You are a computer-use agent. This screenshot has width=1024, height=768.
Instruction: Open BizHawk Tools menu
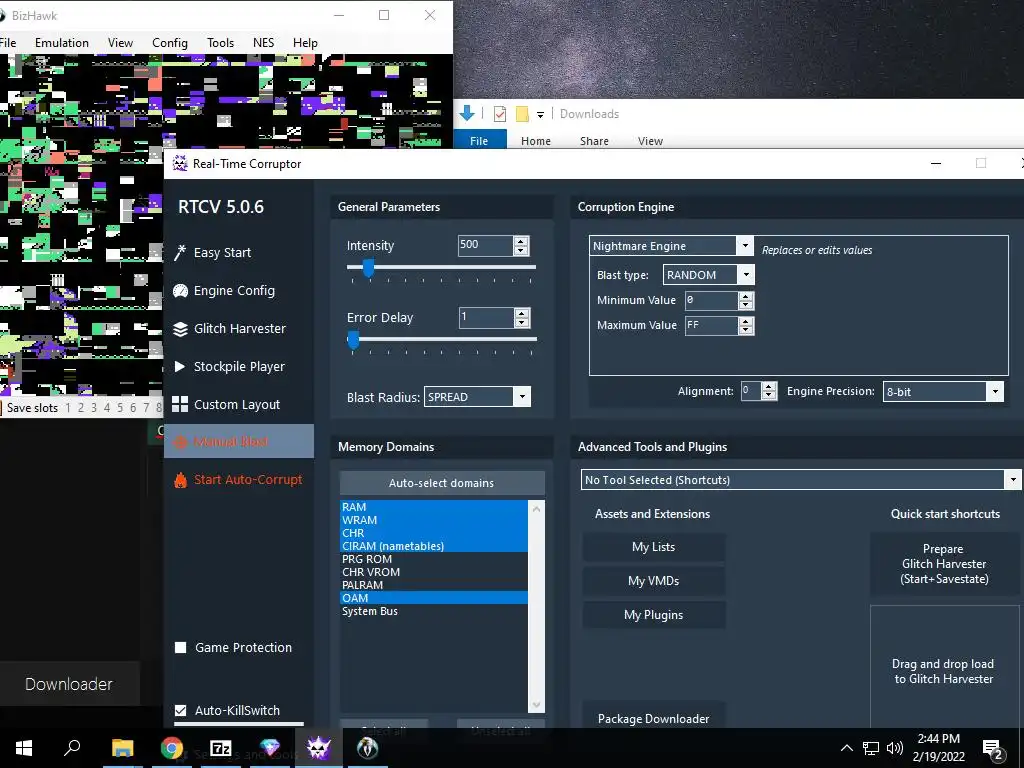coord(220,43)
